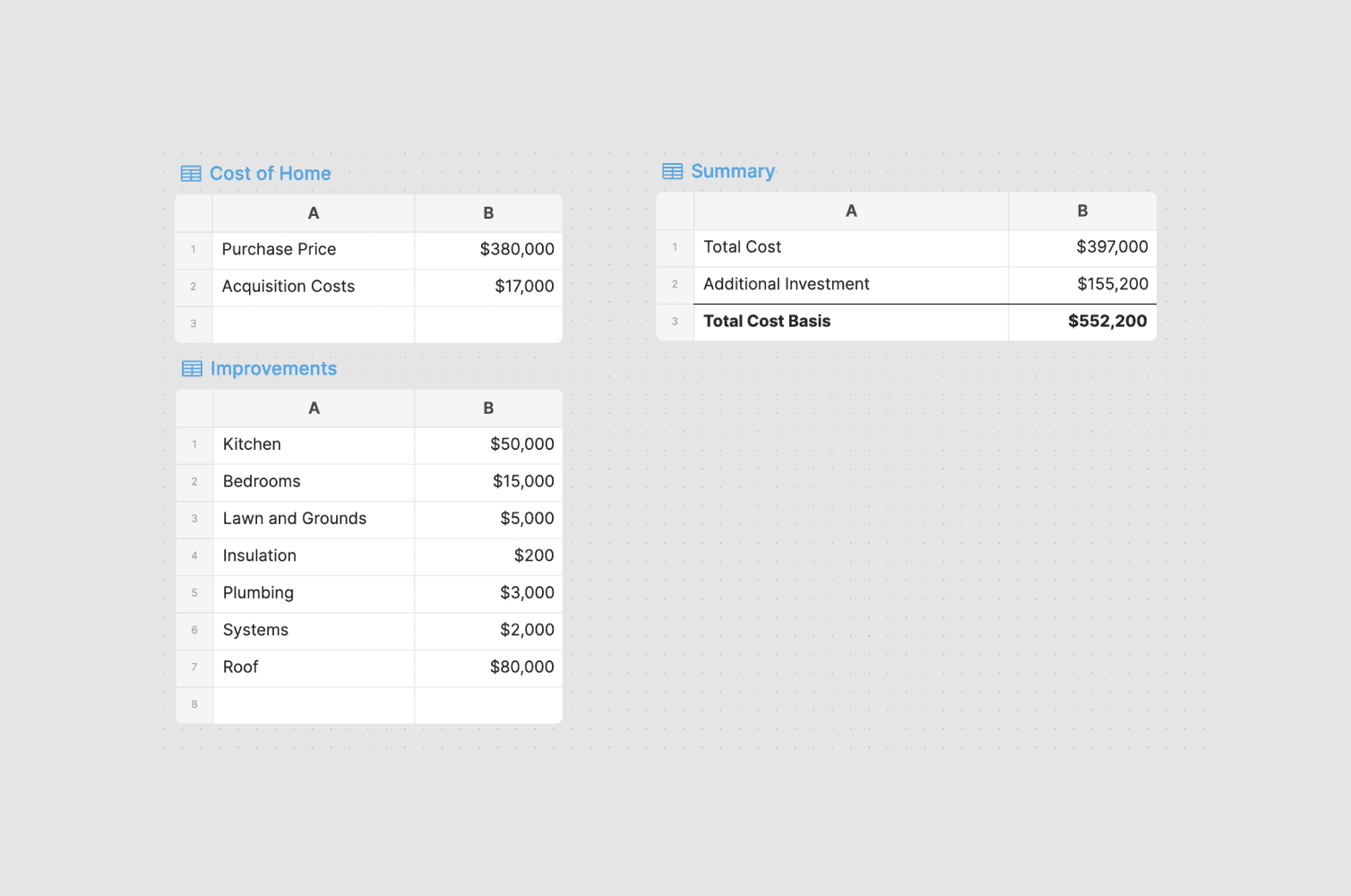The width and height of the screenshot is (1351, 896).
Task: Click the Summary table icon
Action: click(673, 171)
